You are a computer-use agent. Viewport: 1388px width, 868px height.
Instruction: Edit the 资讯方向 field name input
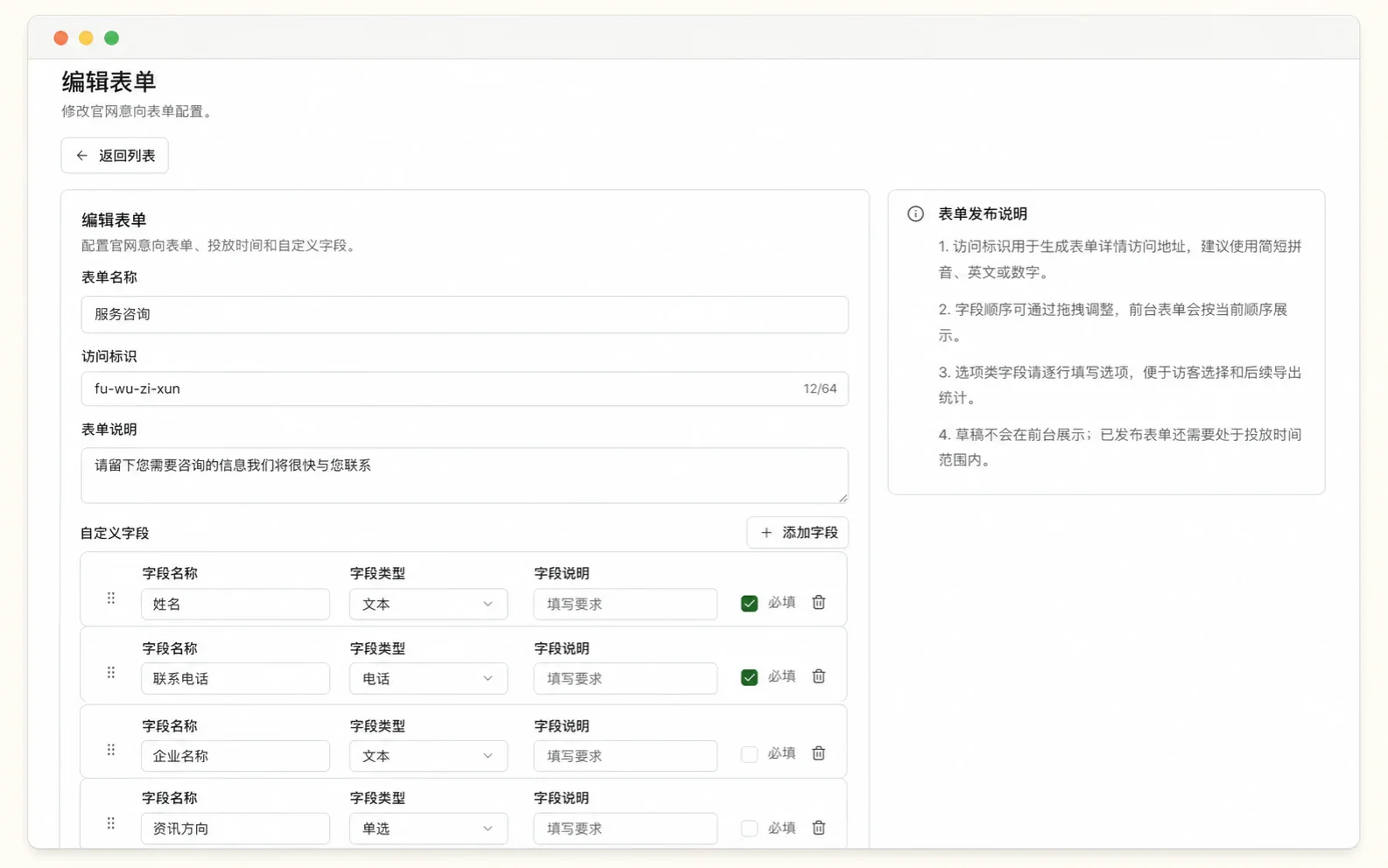coord(235,829)
